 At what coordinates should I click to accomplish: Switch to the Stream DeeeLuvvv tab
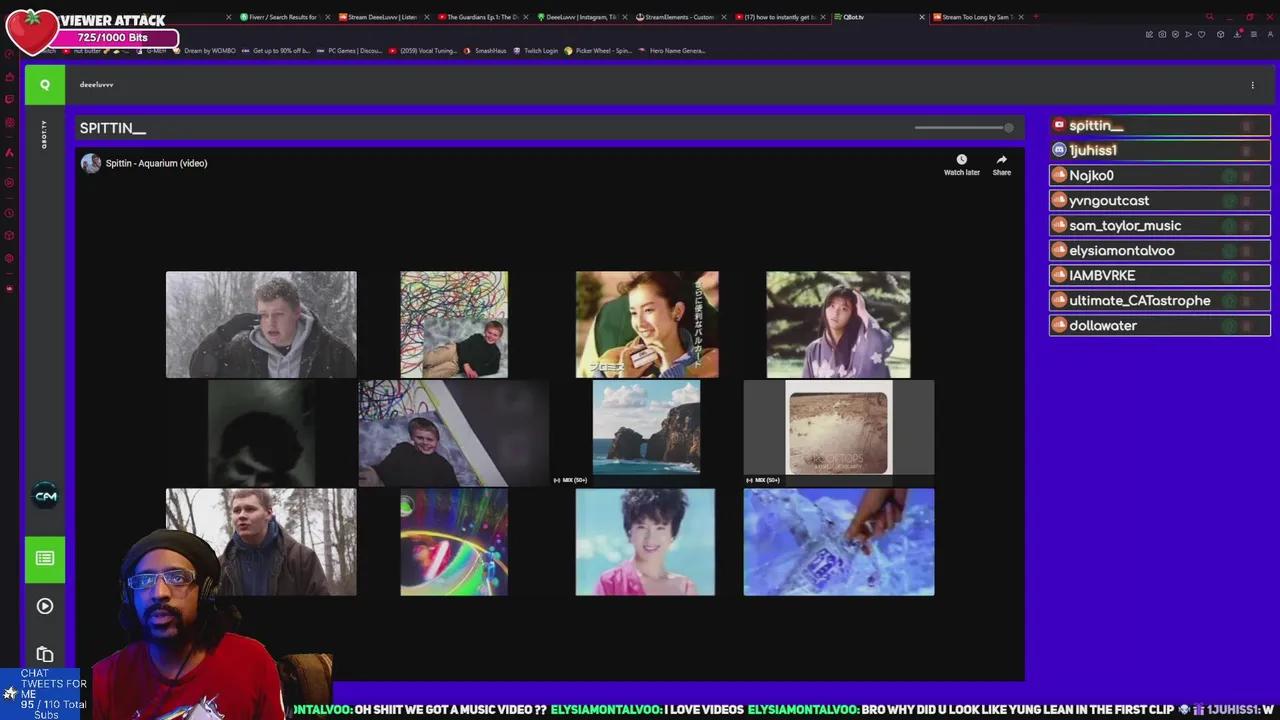pyautogui.click(x=383, y=17)
